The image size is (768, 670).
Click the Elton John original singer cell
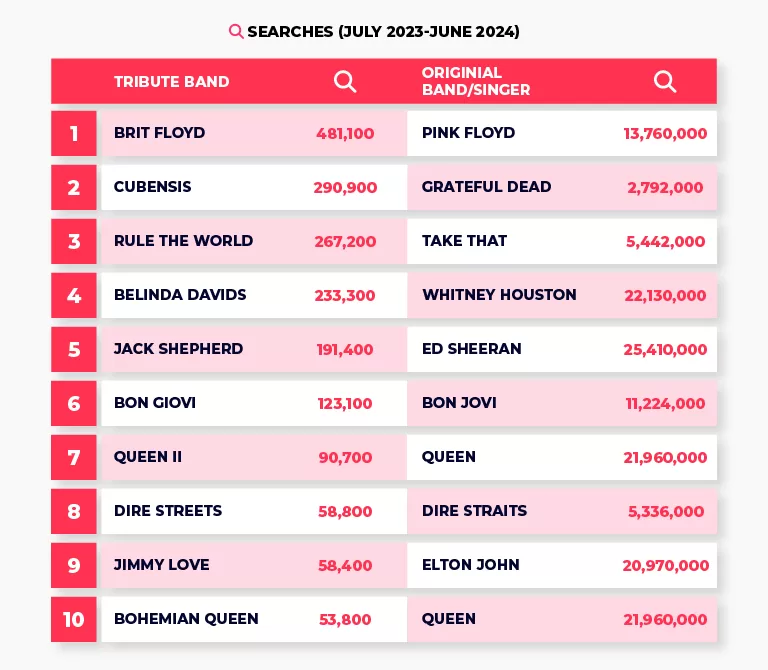(471, 565)
